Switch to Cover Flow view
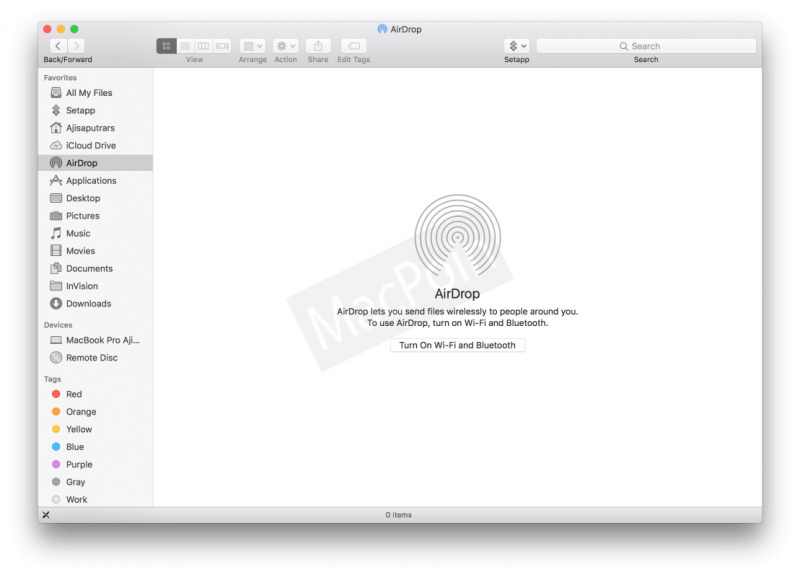Viewport: 800px width, 577px height. coord(222,46)
